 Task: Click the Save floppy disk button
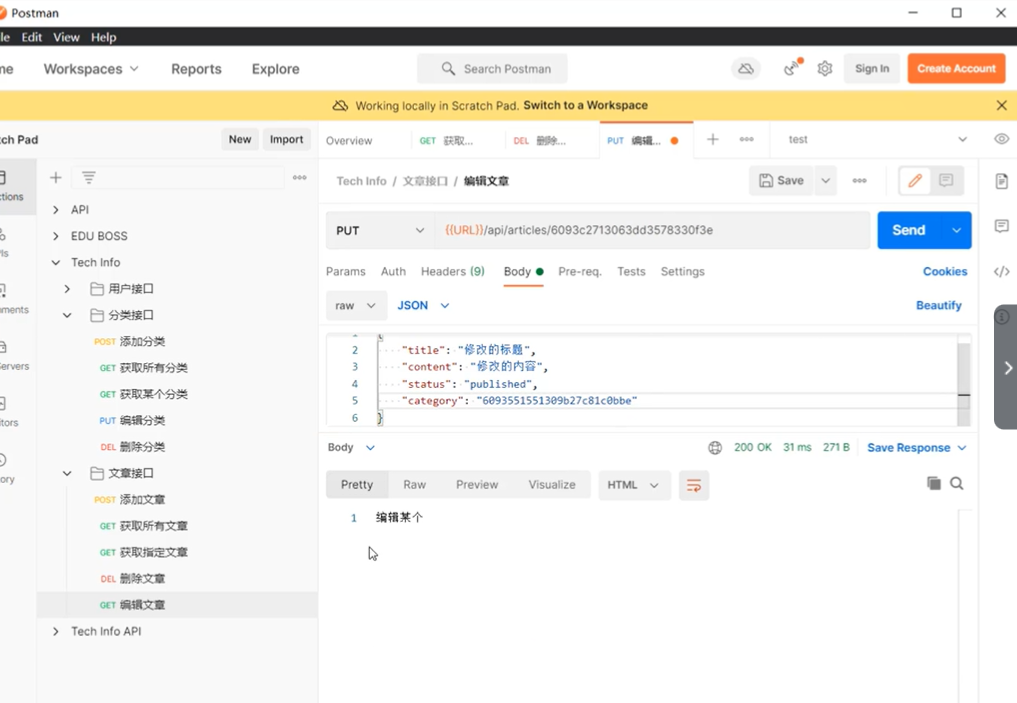click(782, 181)
